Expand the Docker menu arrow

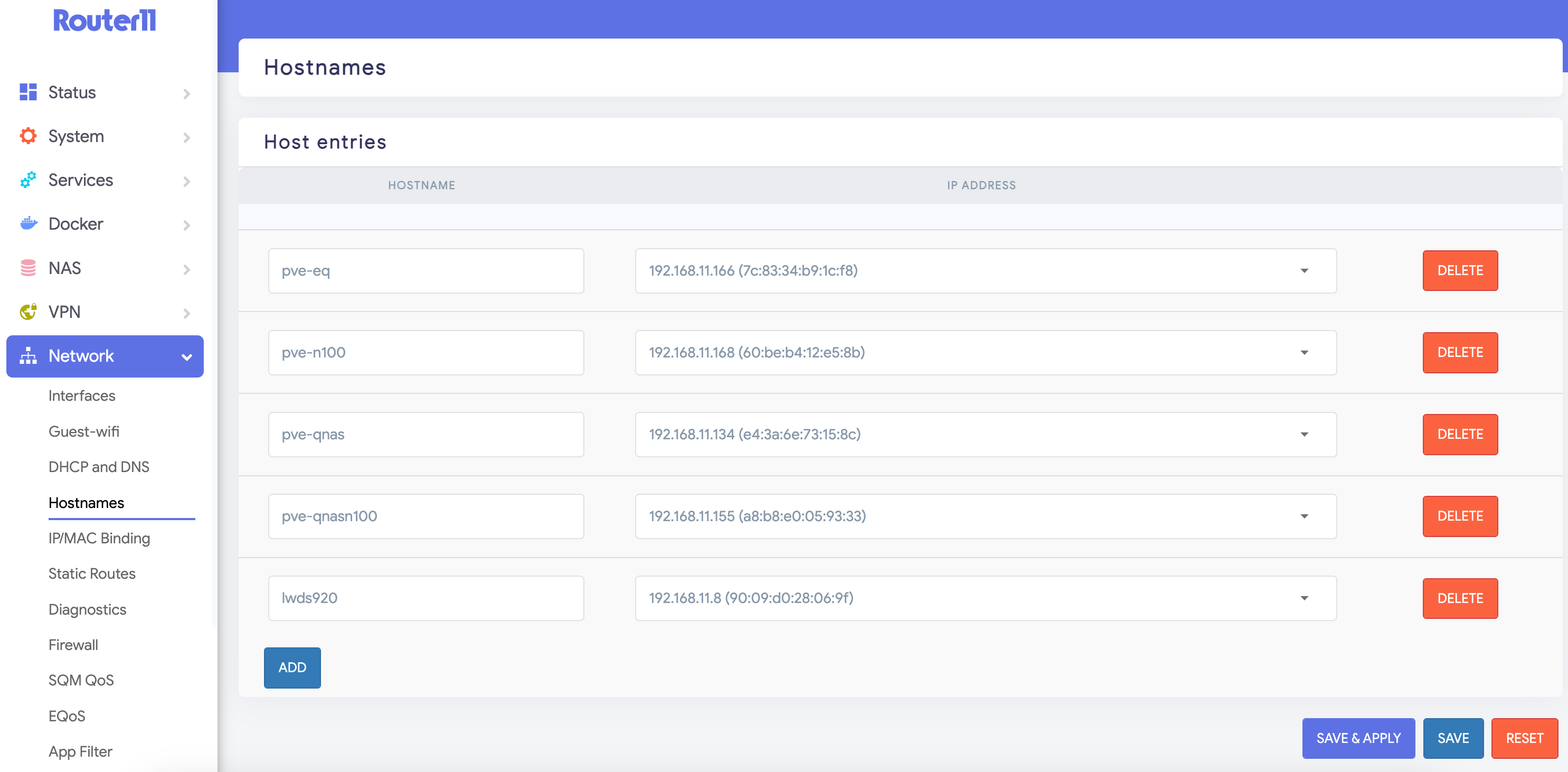point(187,225)
